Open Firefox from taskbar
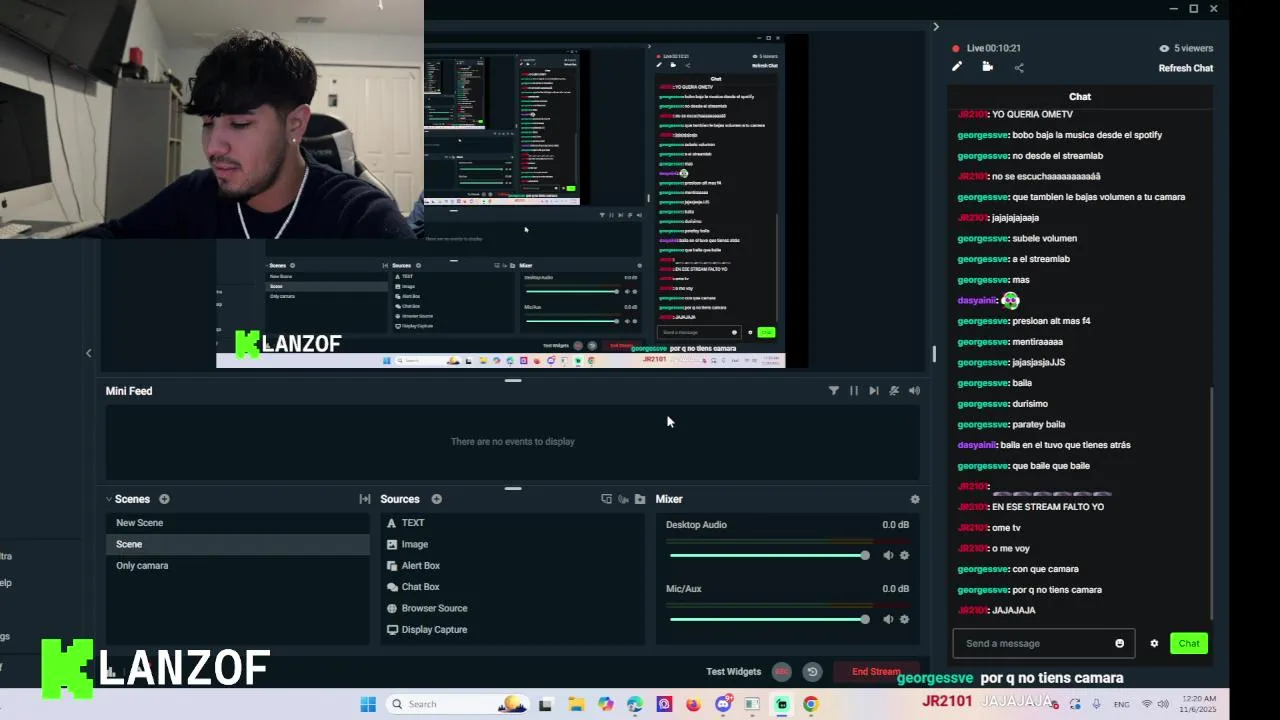This screenshot has height=720, width=1280. point(693,704)
